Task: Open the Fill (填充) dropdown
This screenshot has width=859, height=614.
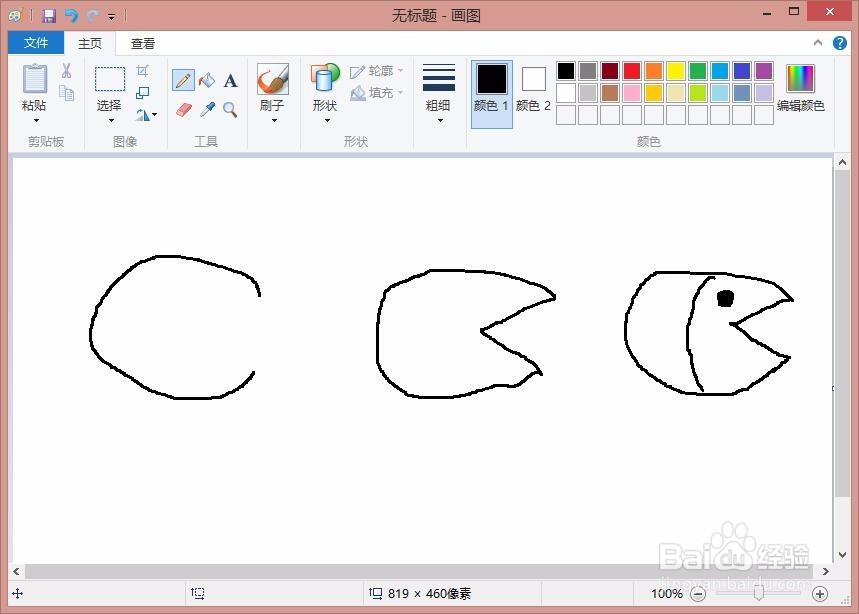Action: pyautogui.click(x=377, y=93)
